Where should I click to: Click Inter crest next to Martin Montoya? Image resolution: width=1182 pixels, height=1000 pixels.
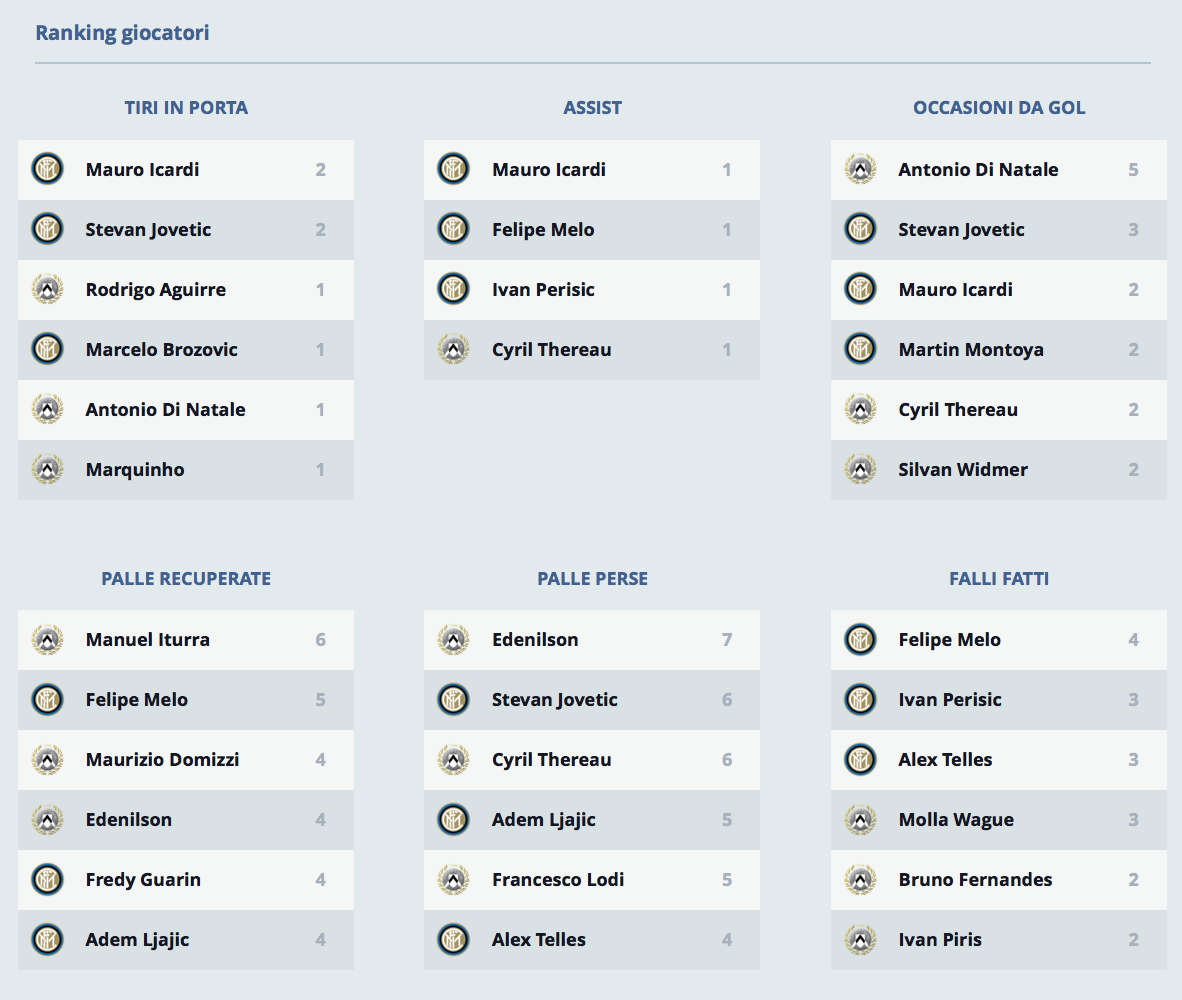pyautogui.click(x=860, y=349)
